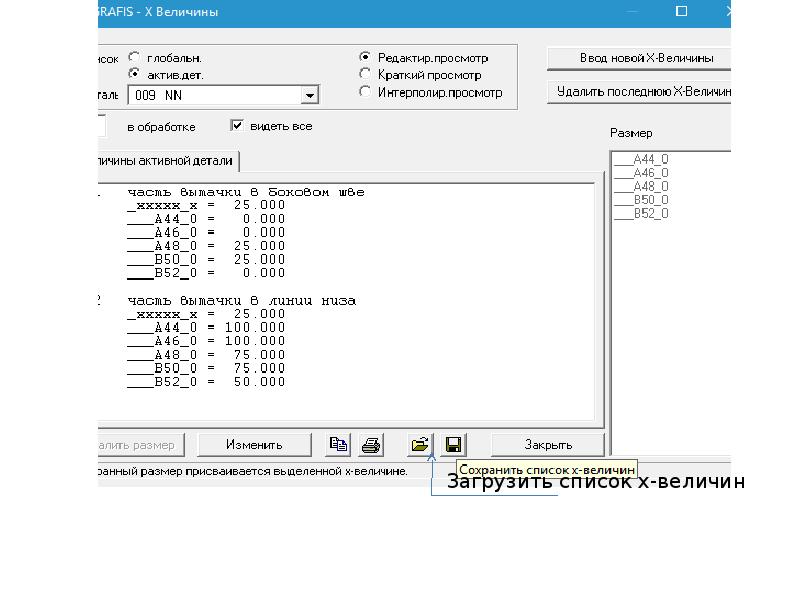Click Ввод новой X-Величины button

[640, 58]
